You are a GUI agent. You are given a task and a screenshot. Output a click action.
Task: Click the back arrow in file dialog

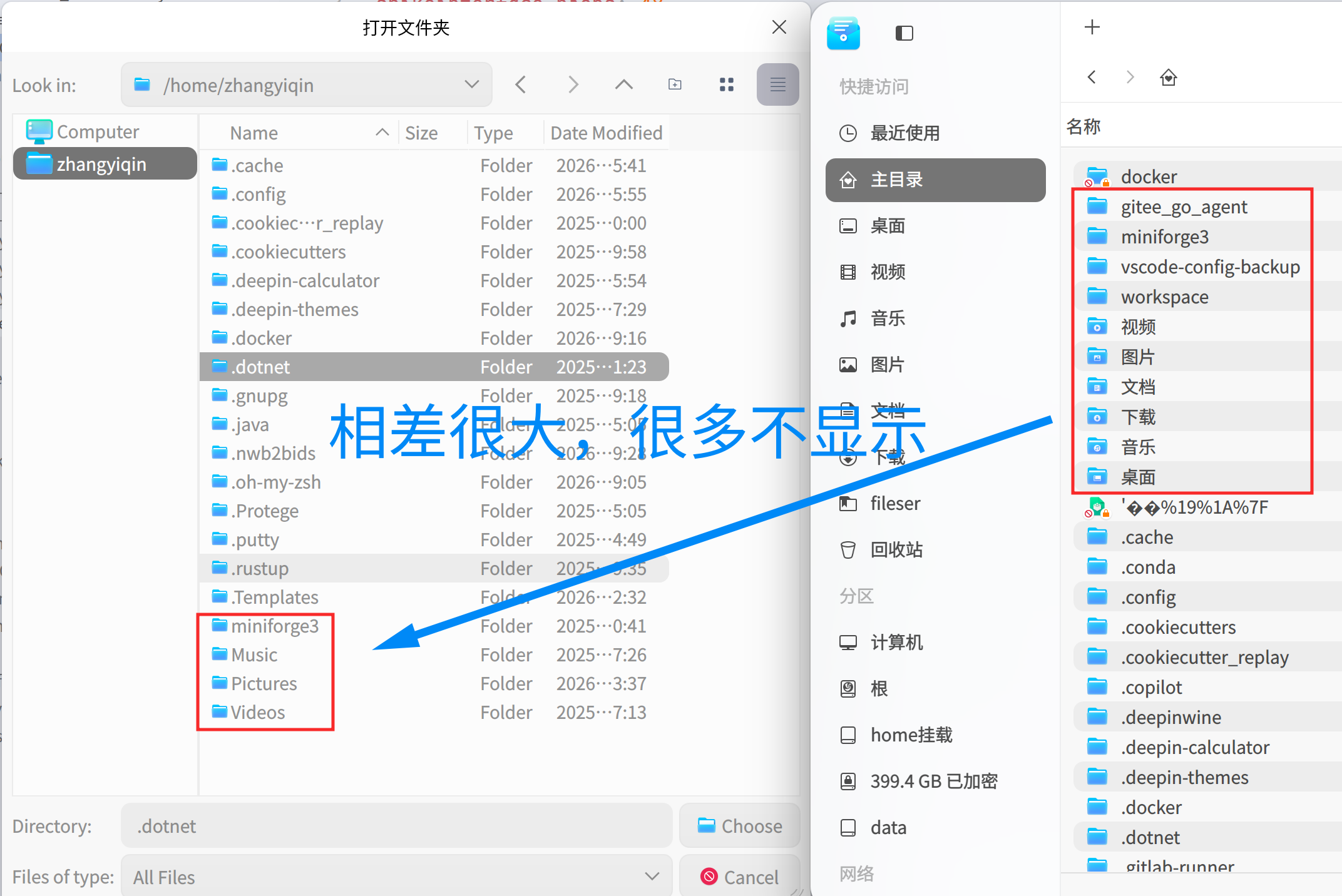coord(521,84)
